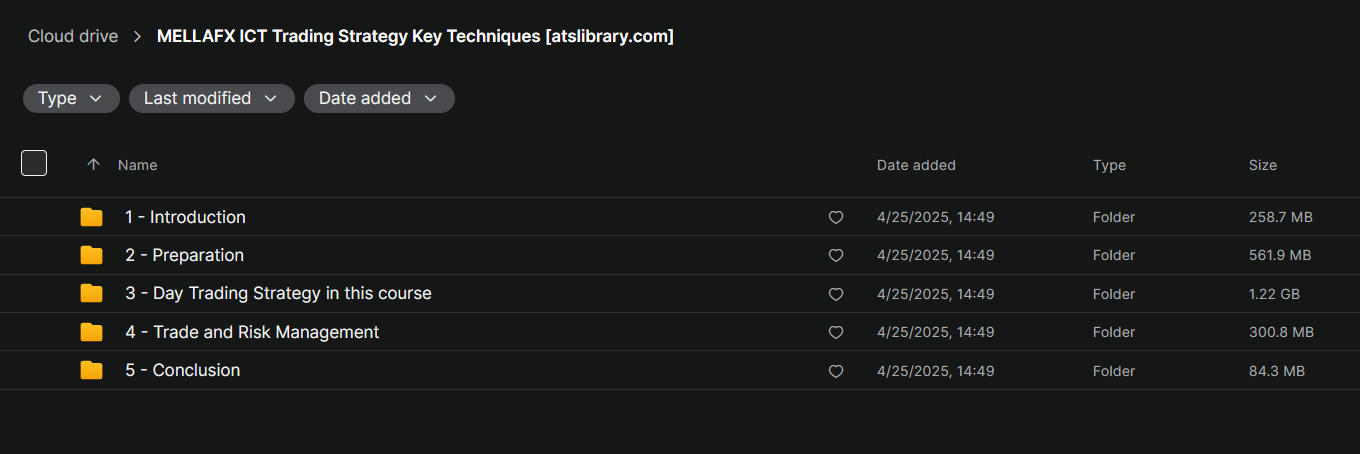Favorite the 1 - Introduction folder
Image resolution: width=1360 pixels, height=454 pixels.
(836, 218)
